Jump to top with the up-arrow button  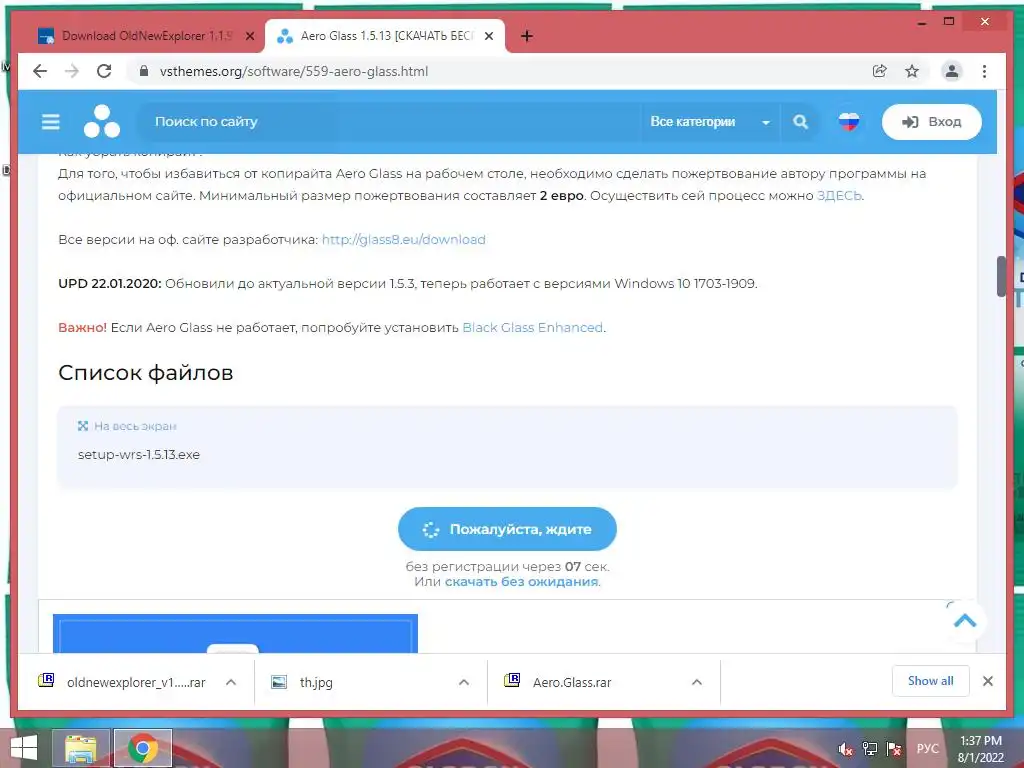pos(965,620)
